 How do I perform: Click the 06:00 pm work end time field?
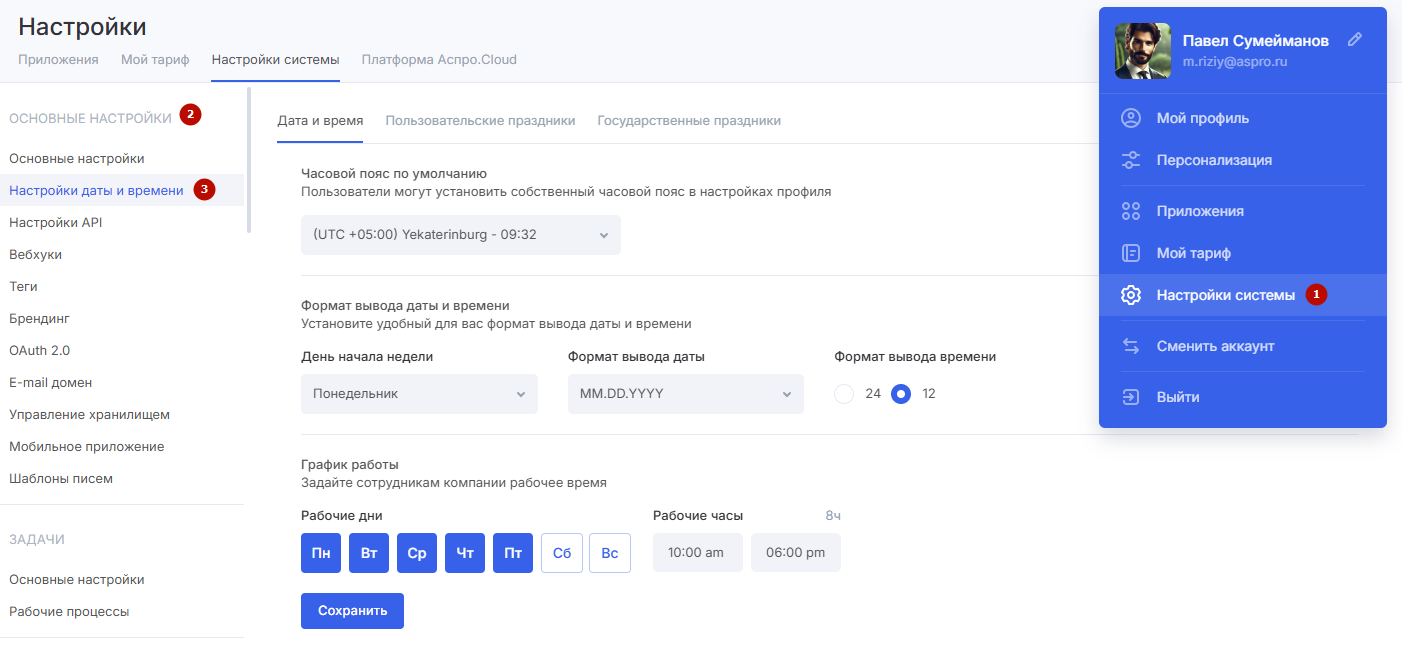796,553
